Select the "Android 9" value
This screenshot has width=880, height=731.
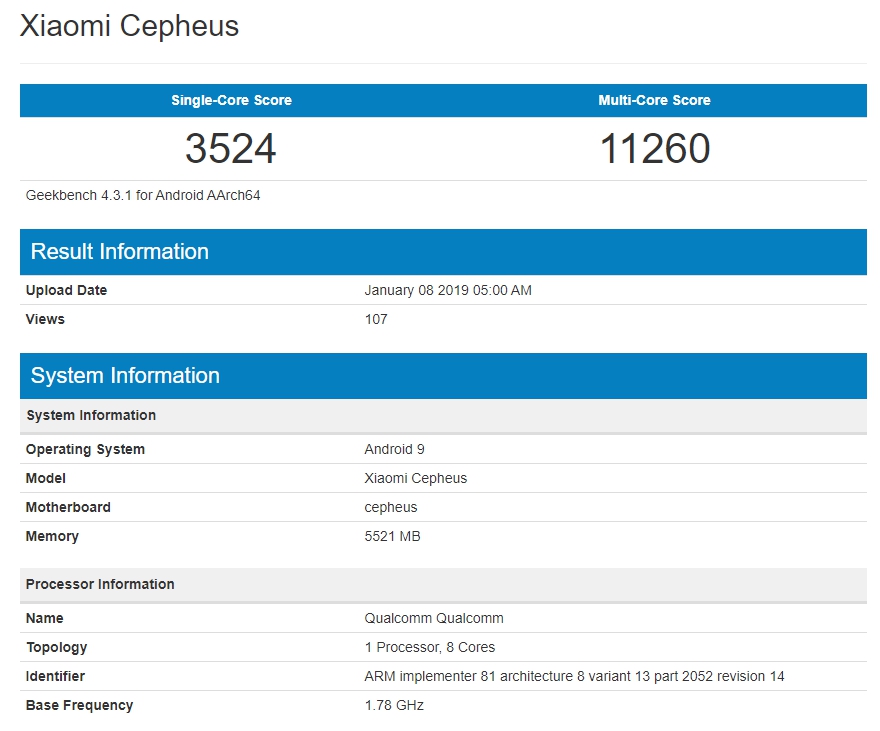[x=395, y=449]
